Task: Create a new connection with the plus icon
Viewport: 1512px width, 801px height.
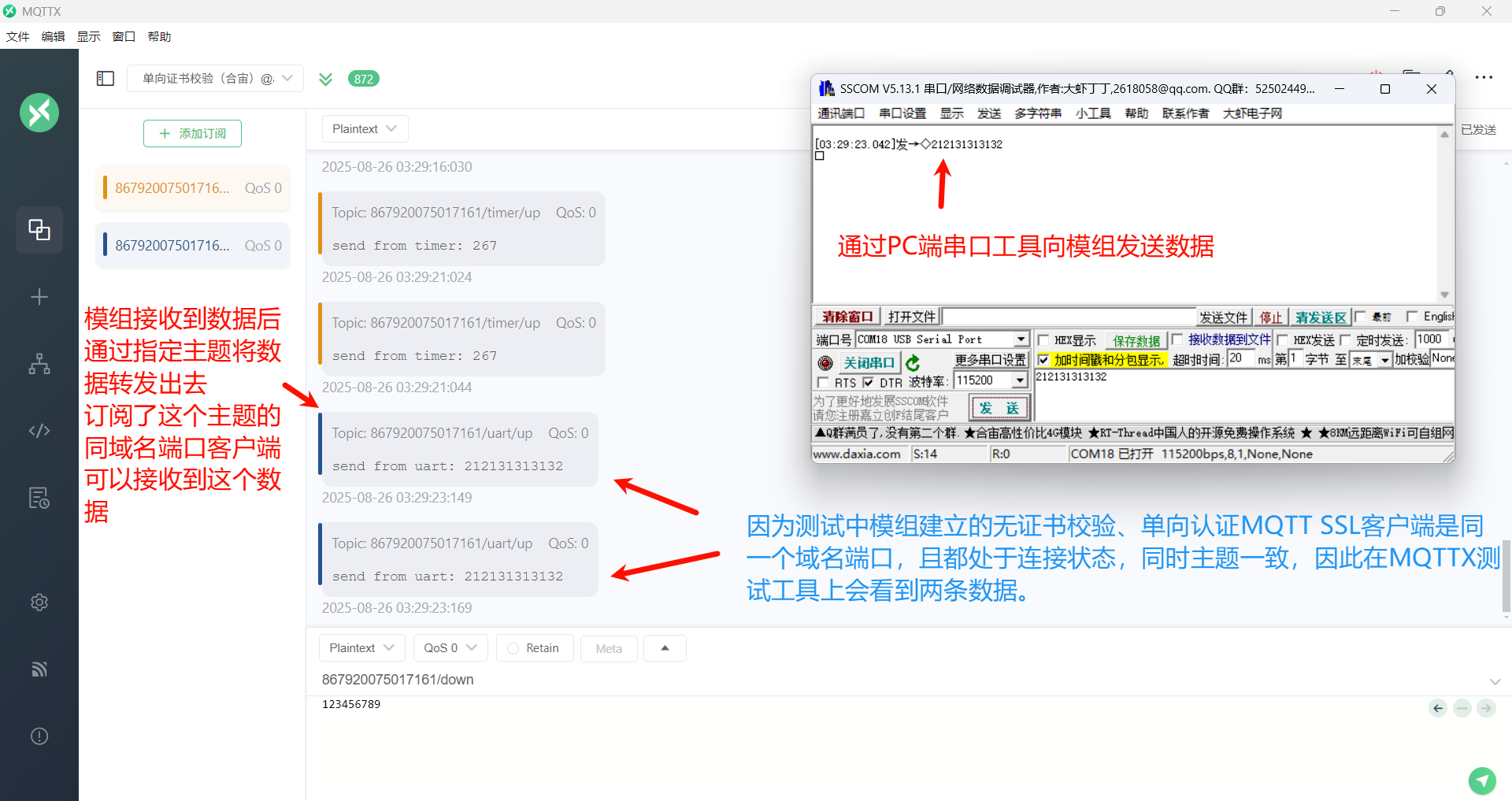Action: pyautogui.click(x=39, y=297)
